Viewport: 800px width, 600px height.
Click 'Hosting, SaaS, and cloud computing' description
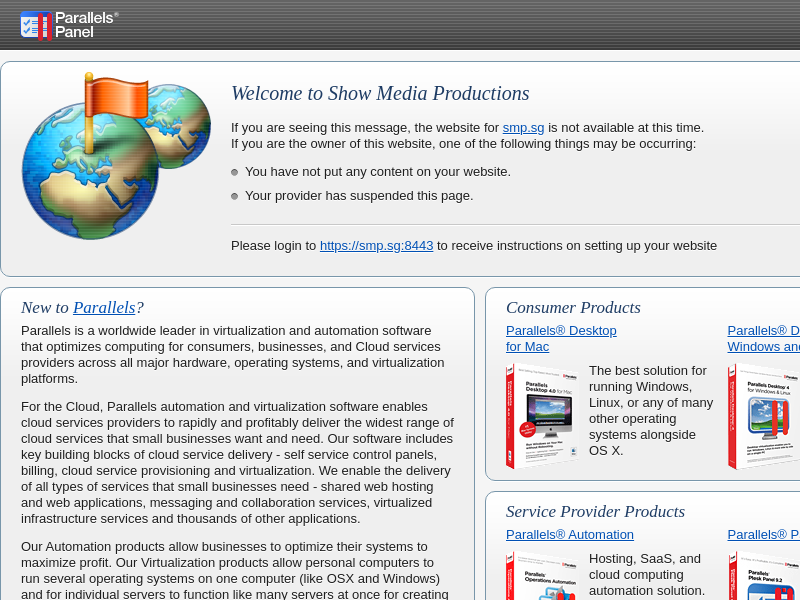647,575
